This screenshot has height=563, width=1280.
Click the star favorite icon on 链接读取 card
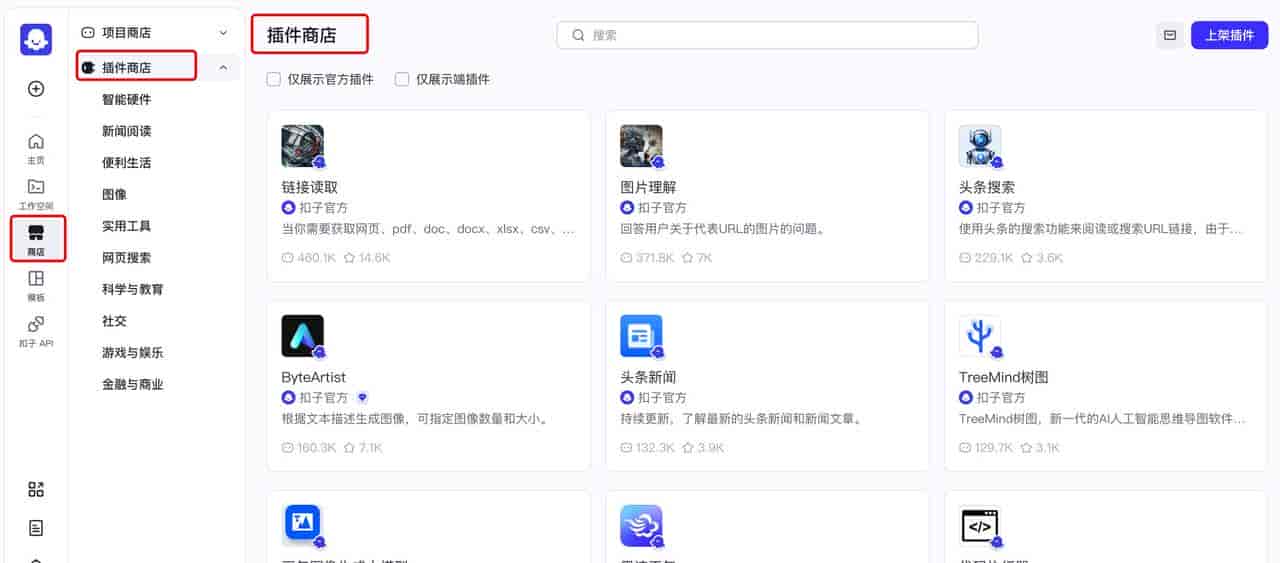[350, 258]
